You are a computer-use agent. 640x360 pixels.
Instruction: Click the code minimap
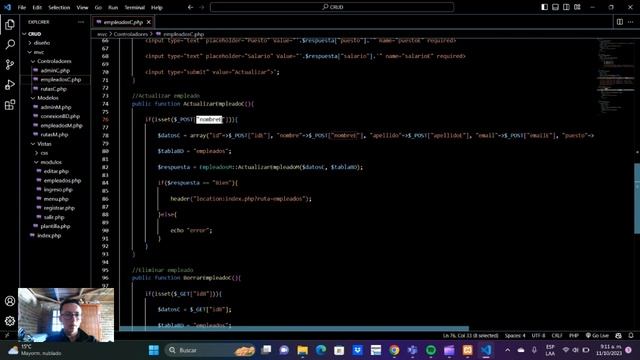(615, 76)
